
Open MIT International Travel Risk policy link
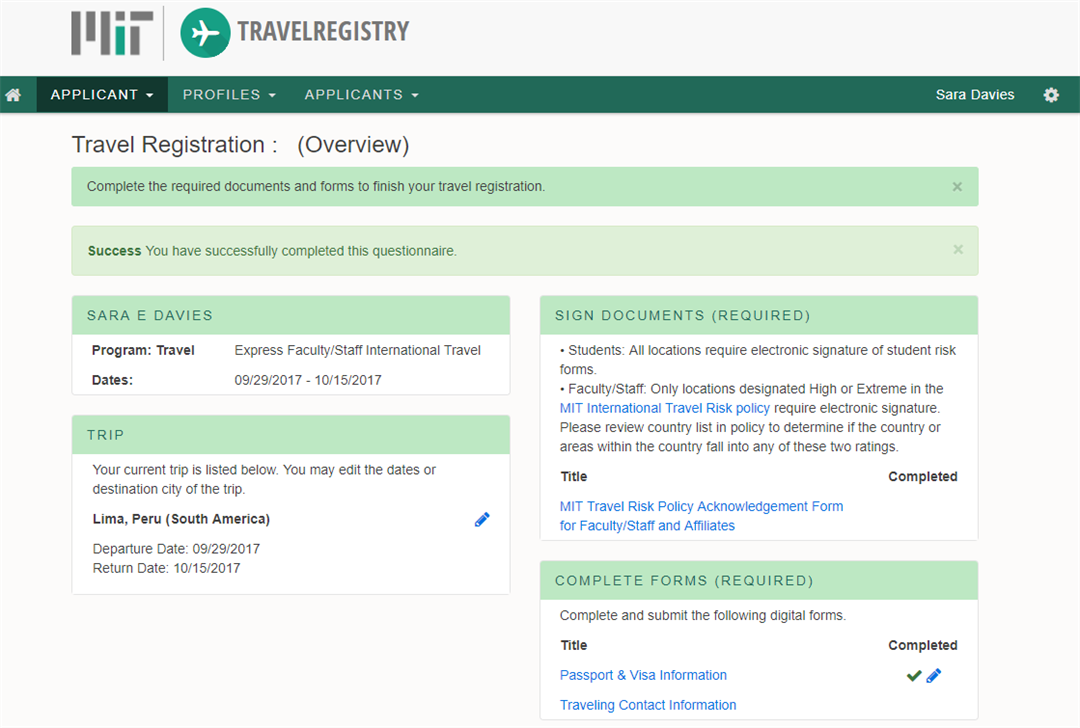(665, 408)
